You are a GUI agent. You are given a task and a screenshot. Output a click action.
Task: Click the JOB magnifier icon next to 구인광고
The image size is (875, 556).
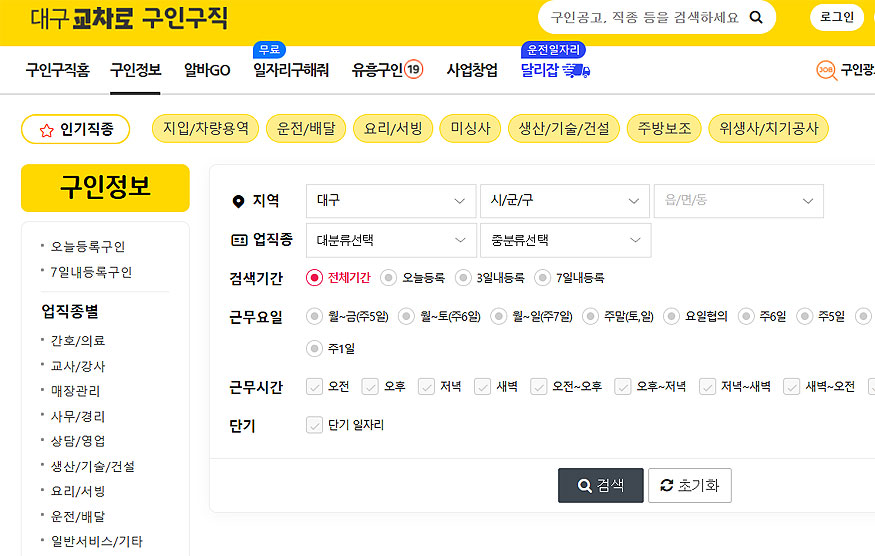point(826,70)
